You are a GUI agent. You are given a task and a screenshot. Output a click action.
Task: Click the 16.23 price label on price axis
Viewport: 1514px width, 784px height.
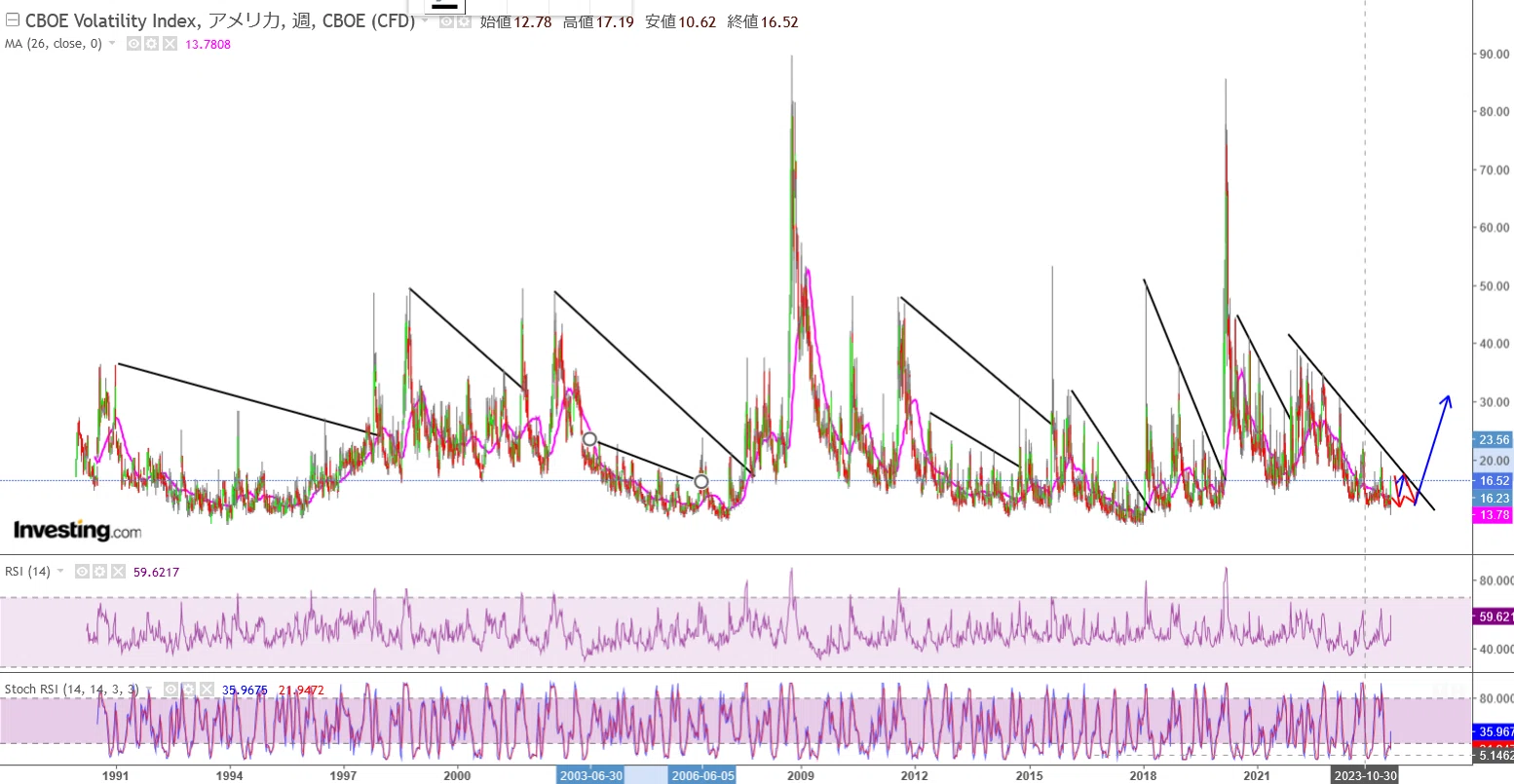point(1494,498)
